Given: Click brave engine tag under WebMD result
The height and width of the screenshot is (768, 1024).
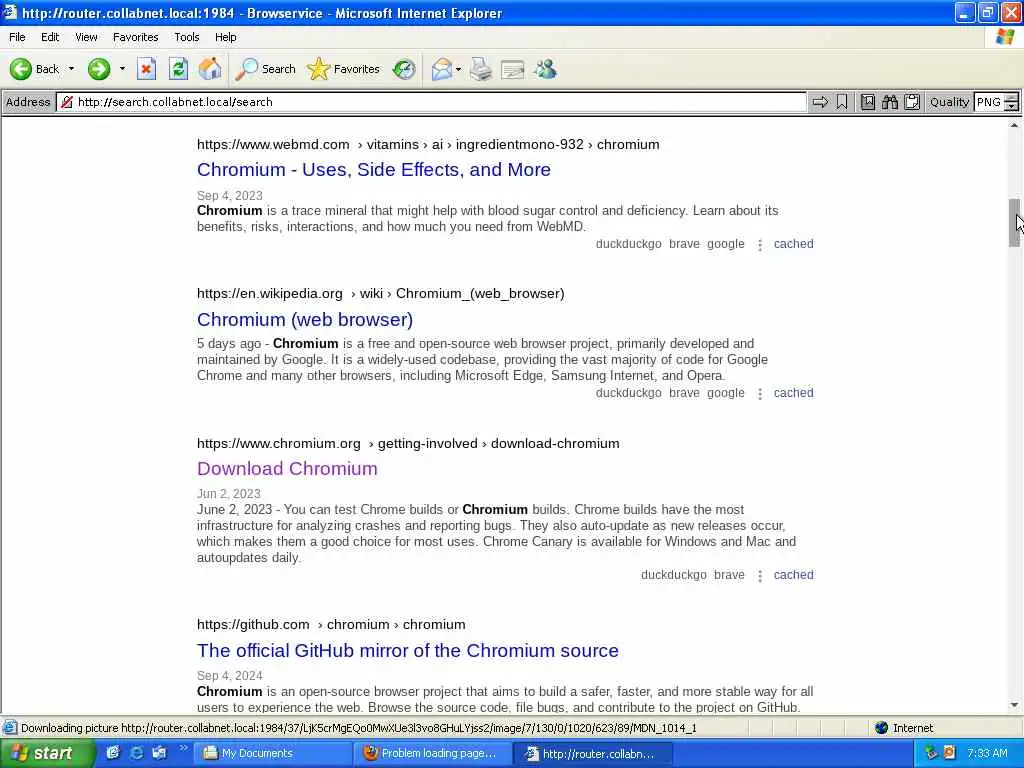Looking at the screenshot, I should point(684,244).
